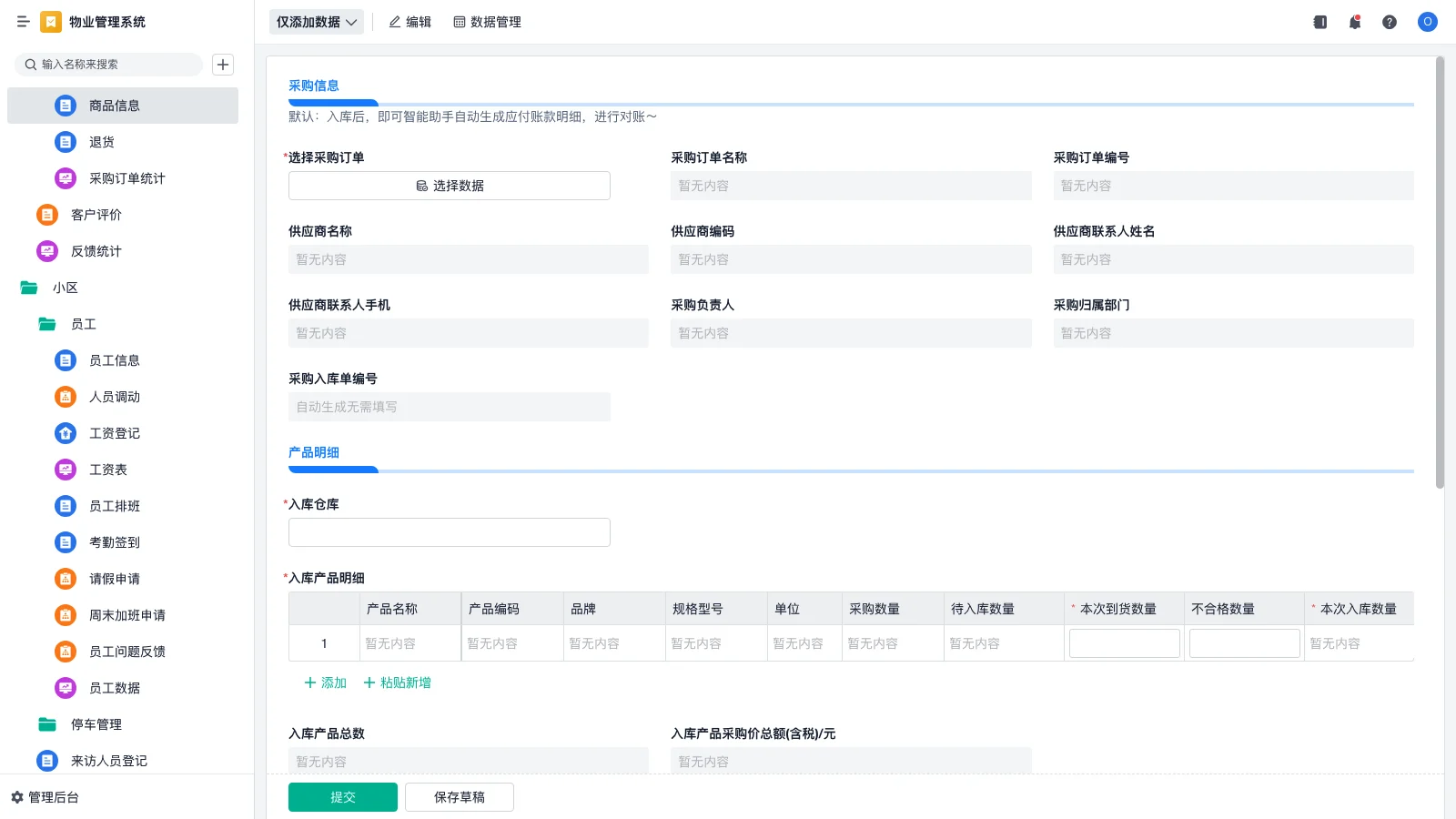Screen dimensions: 1456x819
Task: Open 客户评价 in the sidebar
Action: [x=94, y=215]
